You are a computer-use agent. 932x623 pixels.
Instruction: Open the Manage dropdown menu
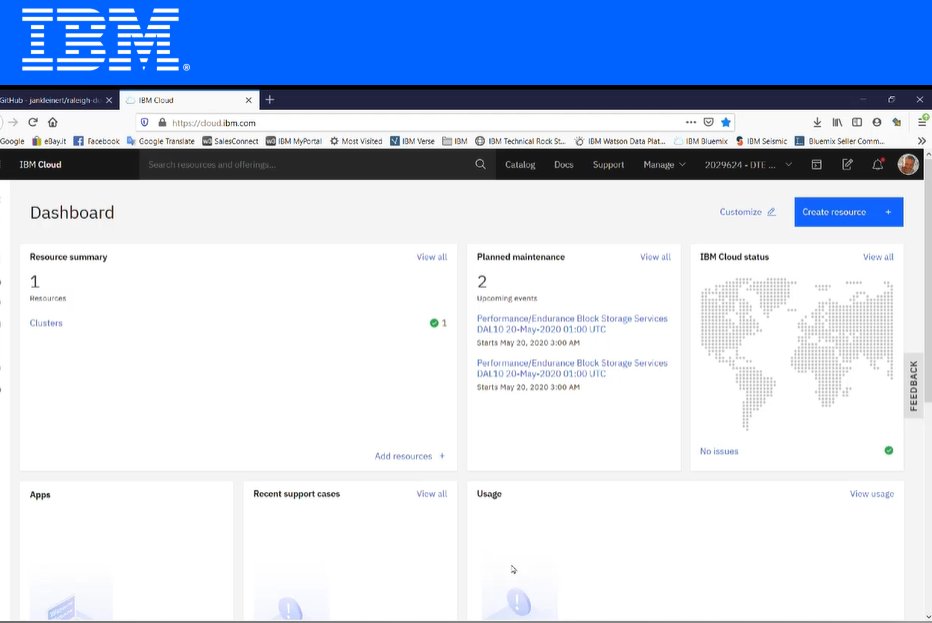[x=662, y=164]
